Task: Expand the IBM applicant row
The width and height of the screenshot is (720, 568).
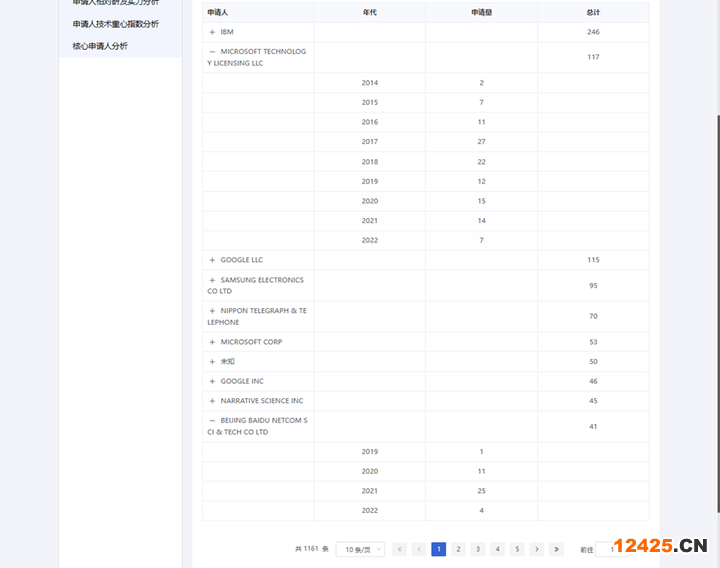Action: [x=212, y=32]
